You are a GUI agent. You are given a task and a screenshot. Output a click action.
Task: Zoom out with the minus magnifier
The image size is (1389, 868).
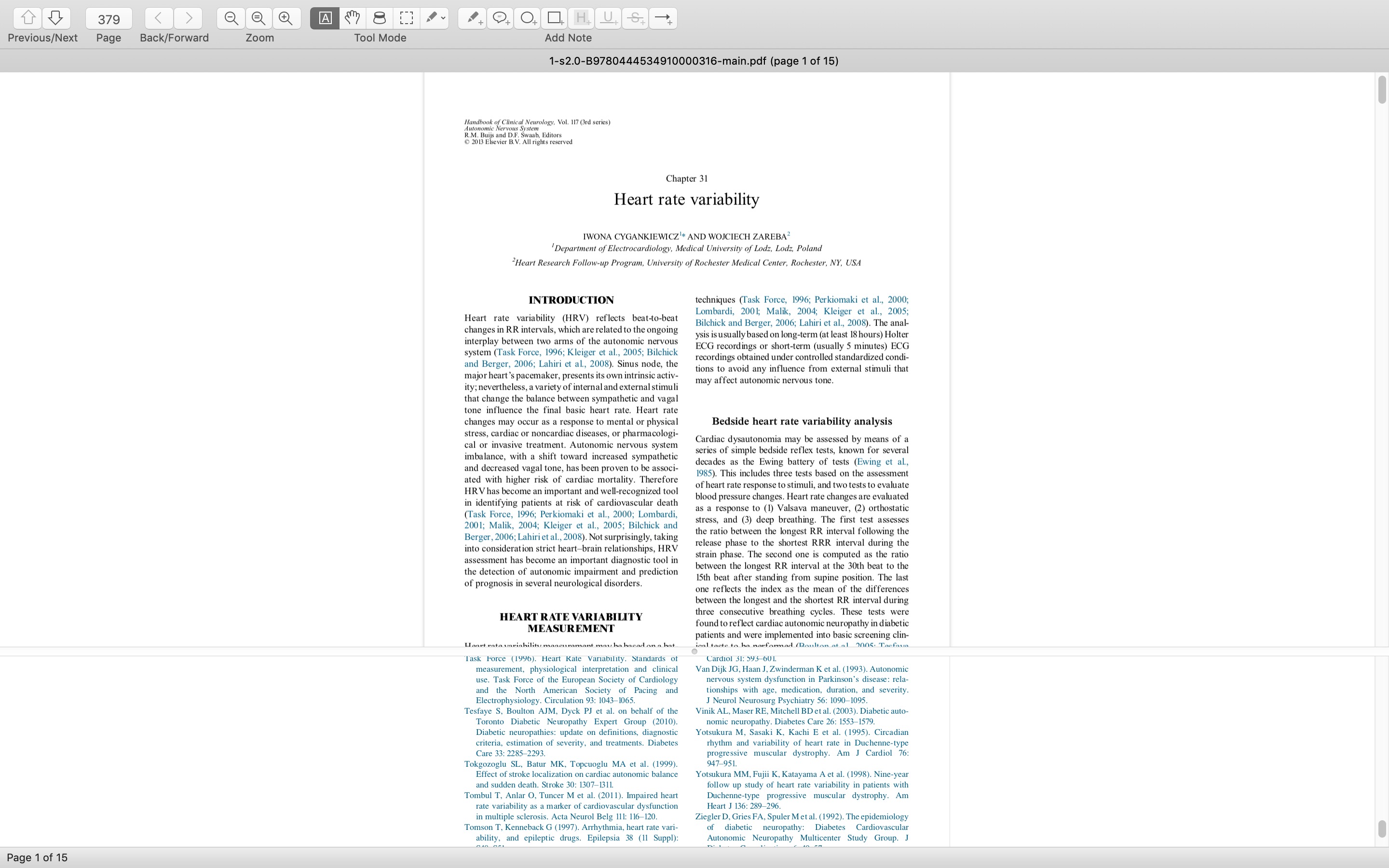pos(231,18)
